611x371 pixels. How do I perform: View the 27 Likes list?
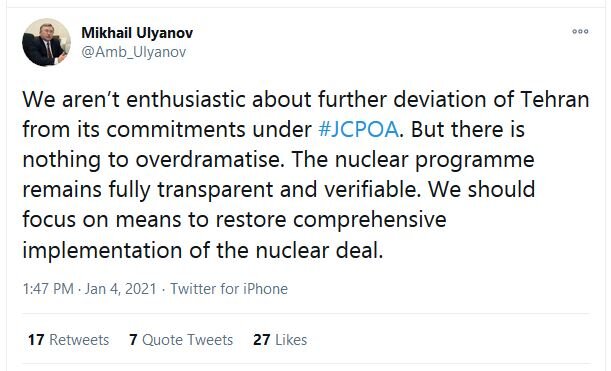(280, 339)
